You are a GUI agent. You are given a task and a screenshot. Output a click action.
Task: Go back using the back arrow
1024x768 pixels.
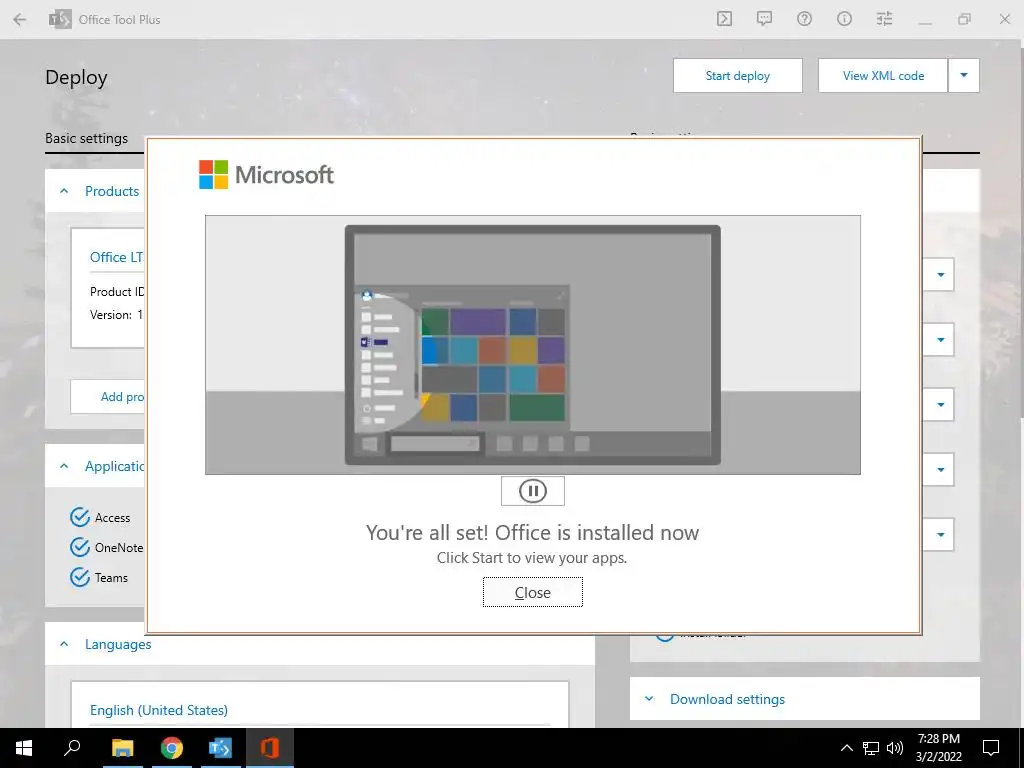(20, 20)
